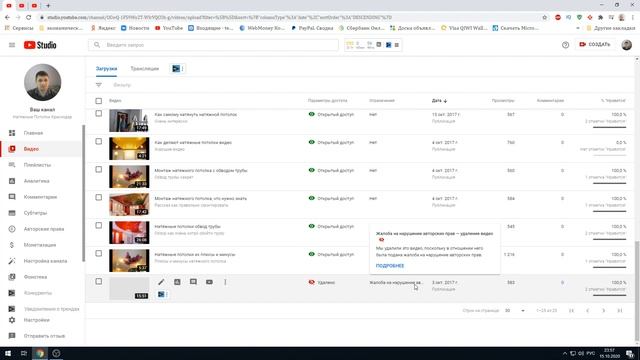Click the ПОДРОБНЕЕ link in the copyright popup
This screenshot has height=360, width=640.
pyautogui.click(x=390, y=266)
